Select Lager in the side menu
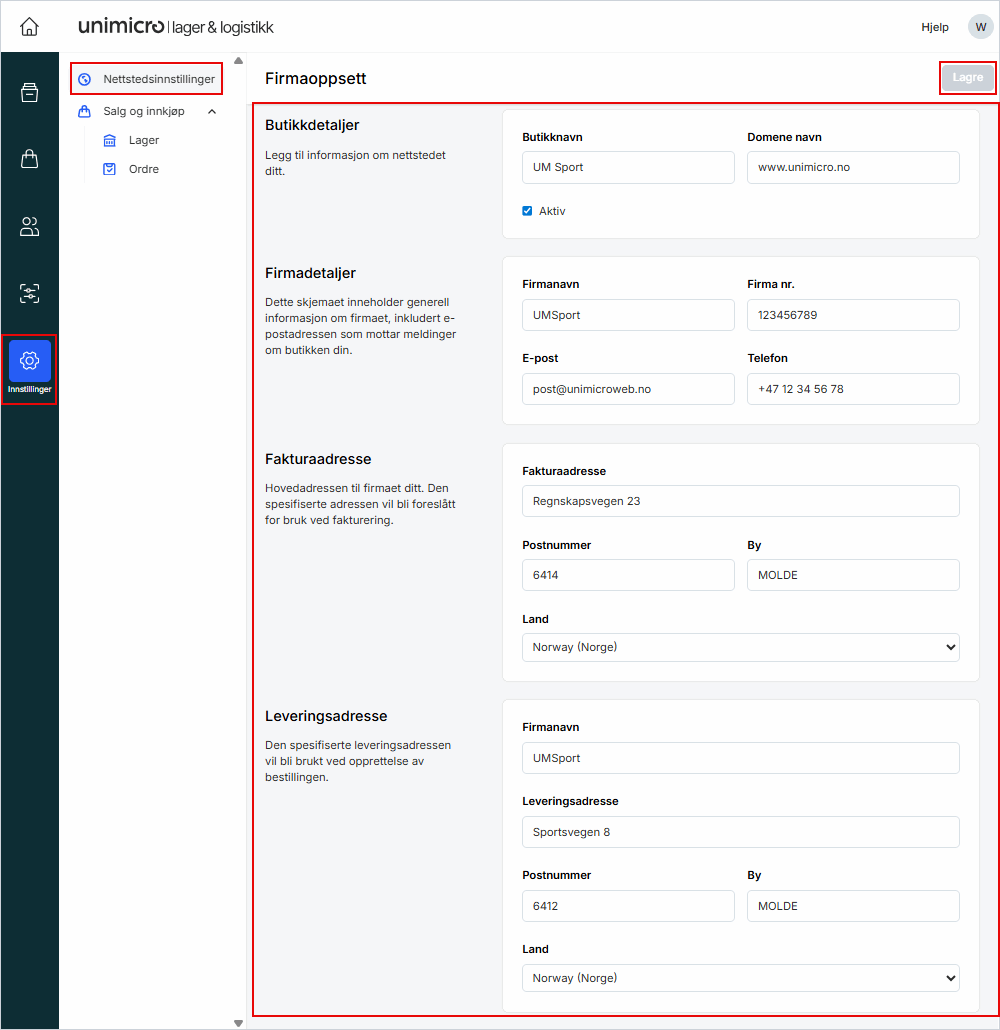 (143, 141)
